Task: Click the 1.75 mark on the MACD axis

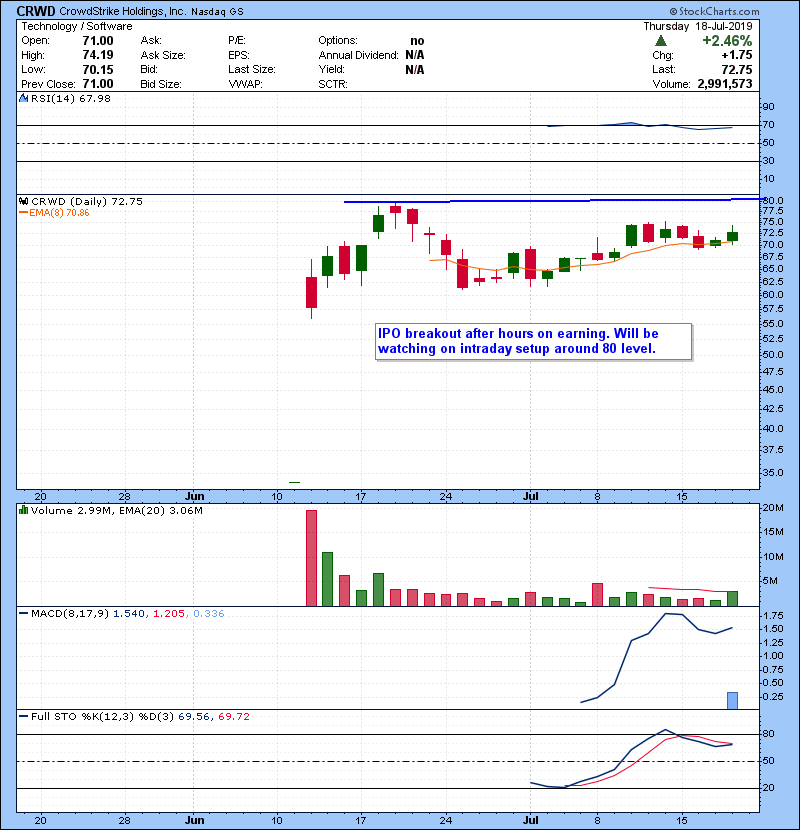Action: pyautogui.click(x=774, y=615)
